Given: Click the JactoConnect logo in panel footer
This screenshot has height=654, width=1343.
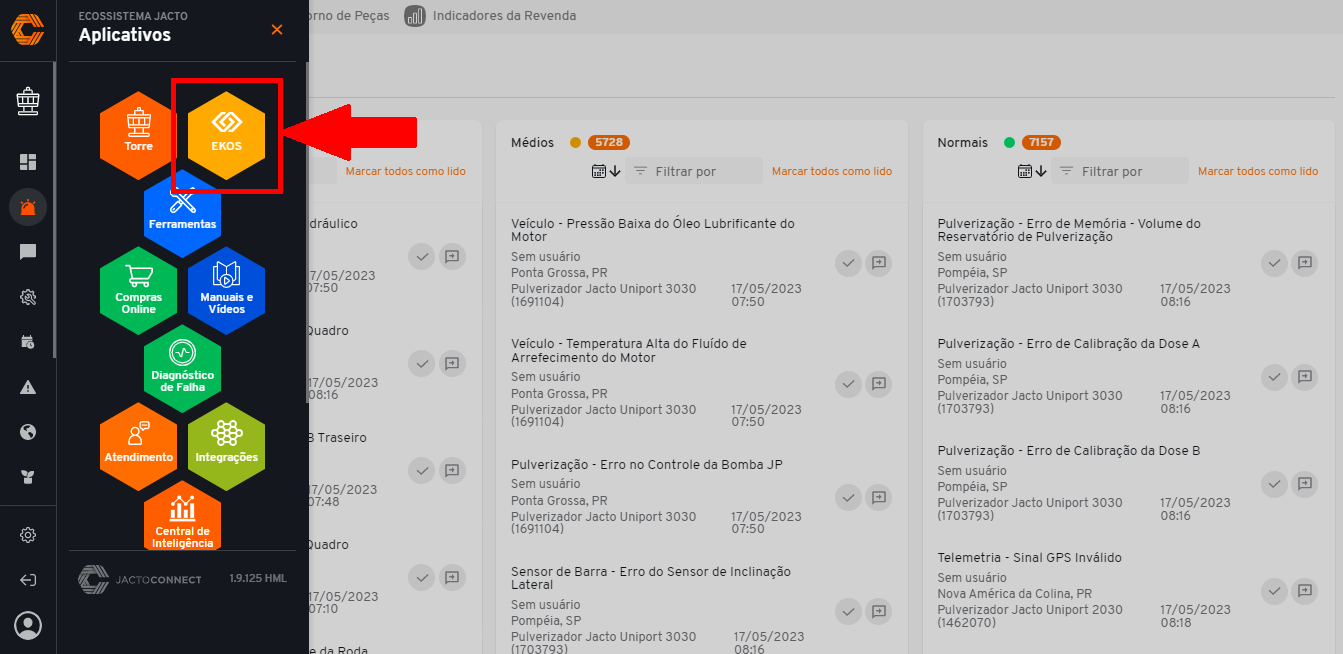Looking at the screenshot, I should click(140, 580).
